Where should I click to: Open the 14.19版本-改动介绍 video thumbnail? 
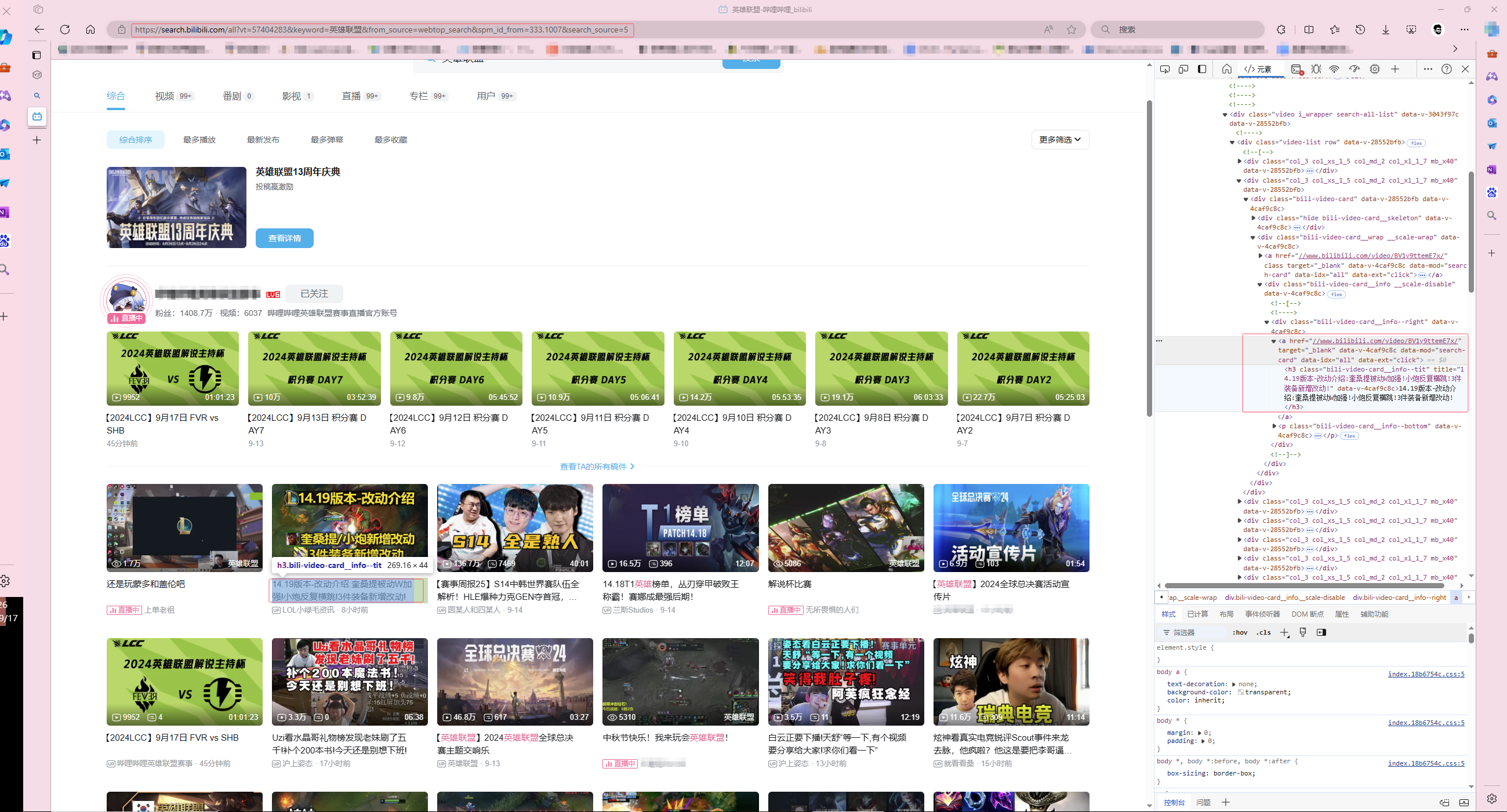coord(349,527)
